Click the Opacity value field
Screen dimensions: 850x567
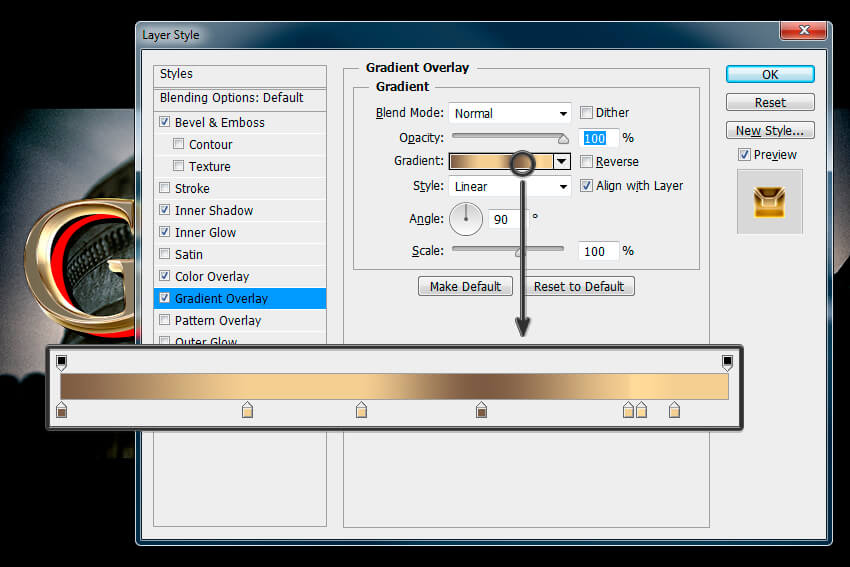pyautogui.click(x=598, y=138)
